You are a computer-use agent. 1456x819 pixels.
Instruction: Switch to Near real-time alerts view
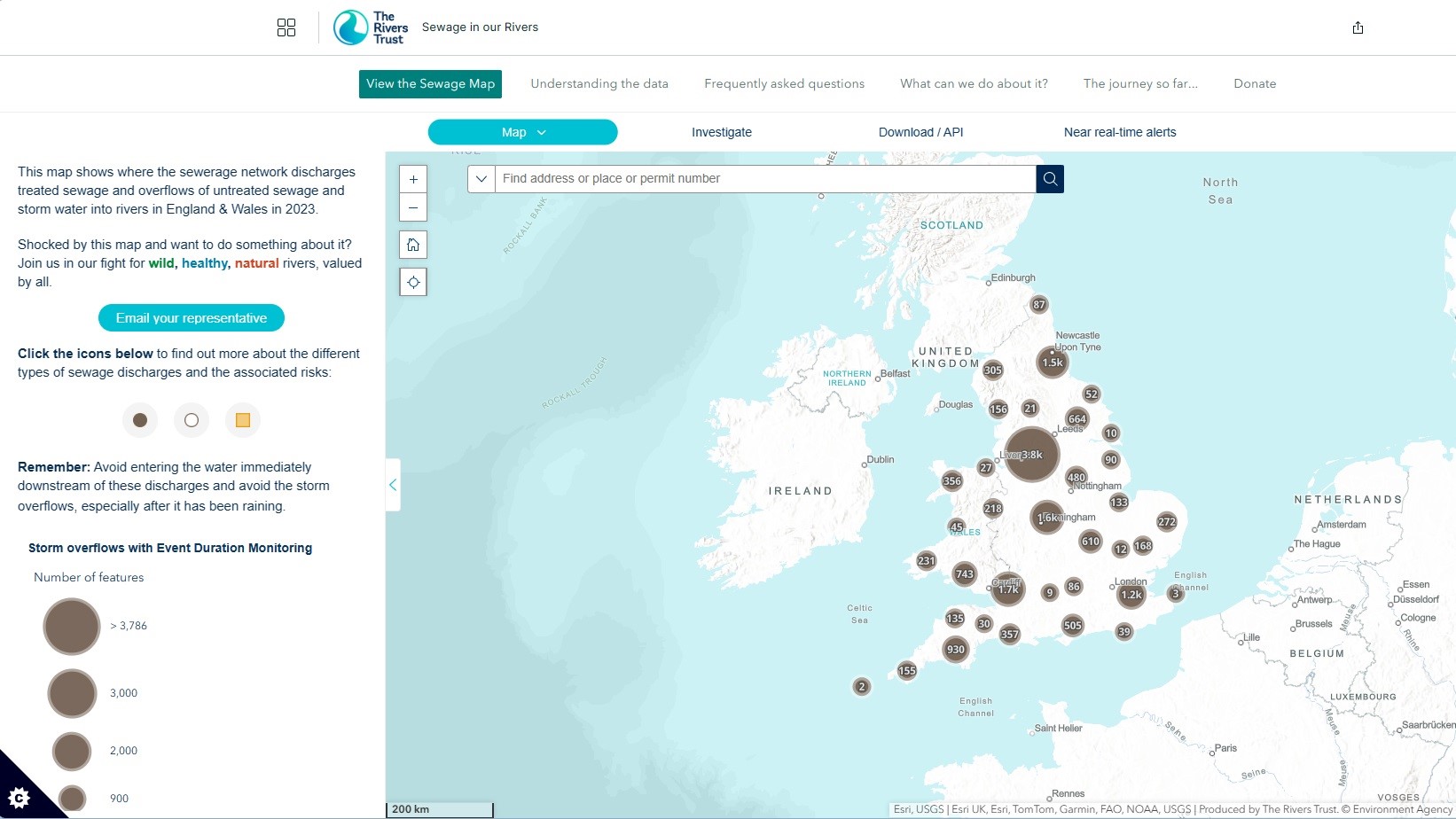click(x=1120, y=132)
